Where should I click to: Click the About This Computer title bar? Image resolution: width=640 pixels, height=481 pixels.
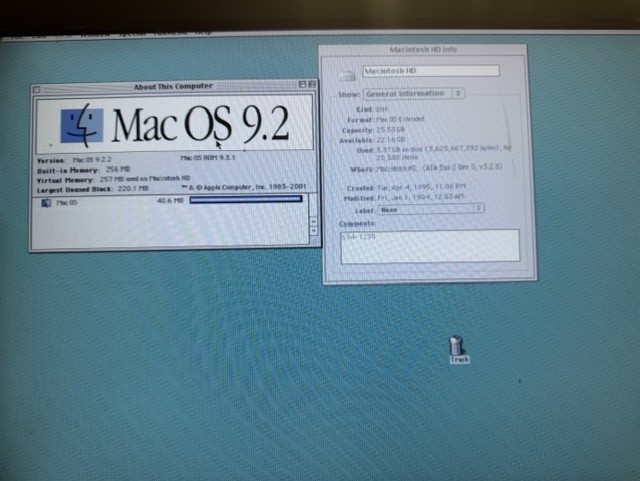pos(173,86)
